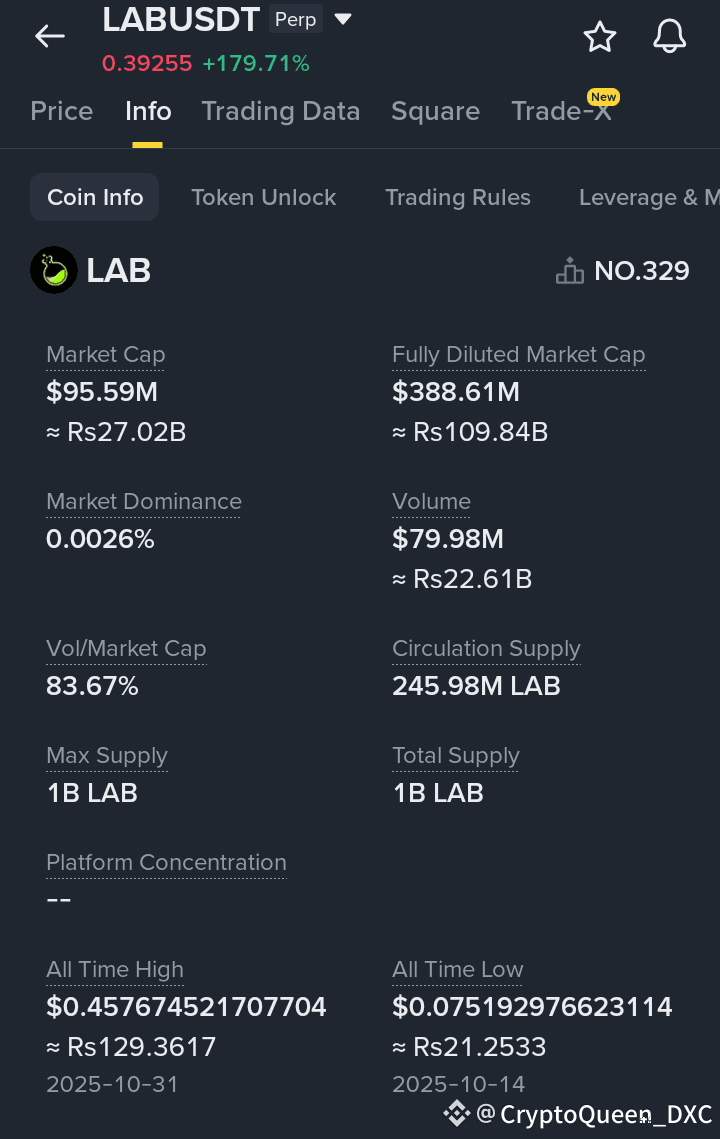Image resolution: width=720 pixels, height=1139 pixels.
Task: Select the Info tab
Action: pyautogui.click(x=148, y=111)
